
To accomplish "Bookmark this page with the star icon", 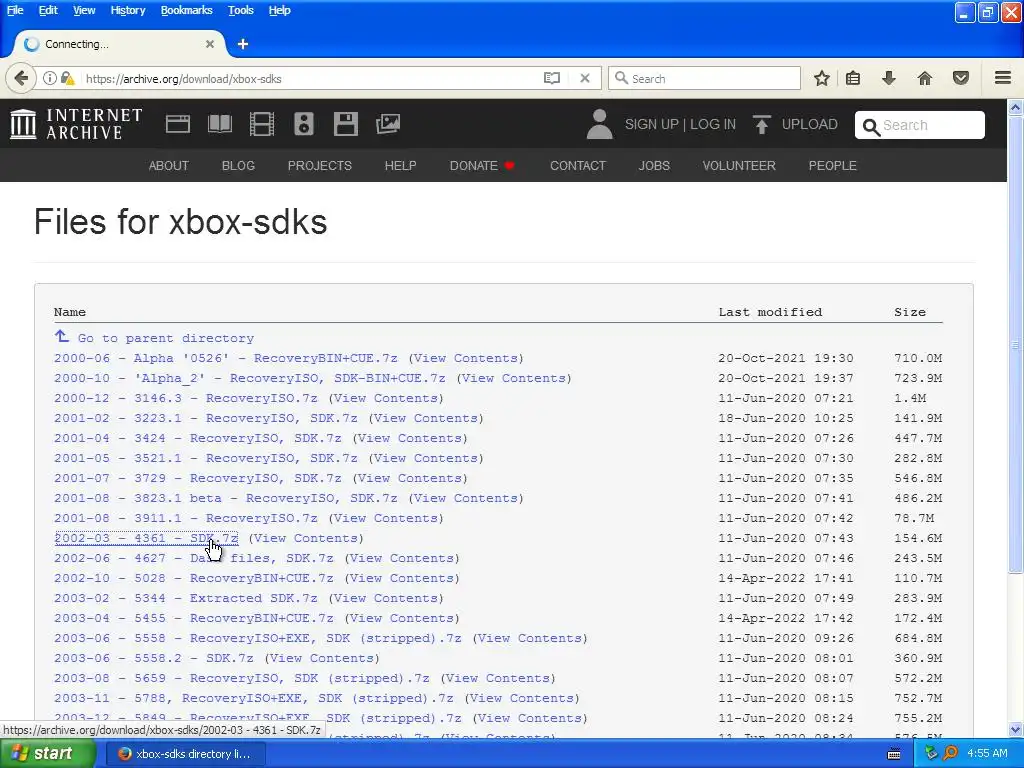I will (822, 78).
